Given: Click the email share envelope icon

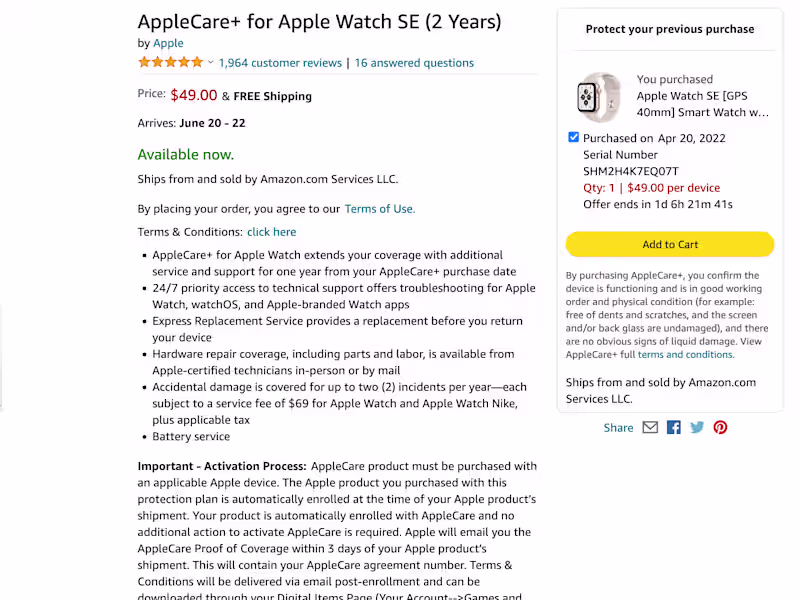Looking at the screenshot, I should pos(650,427).
